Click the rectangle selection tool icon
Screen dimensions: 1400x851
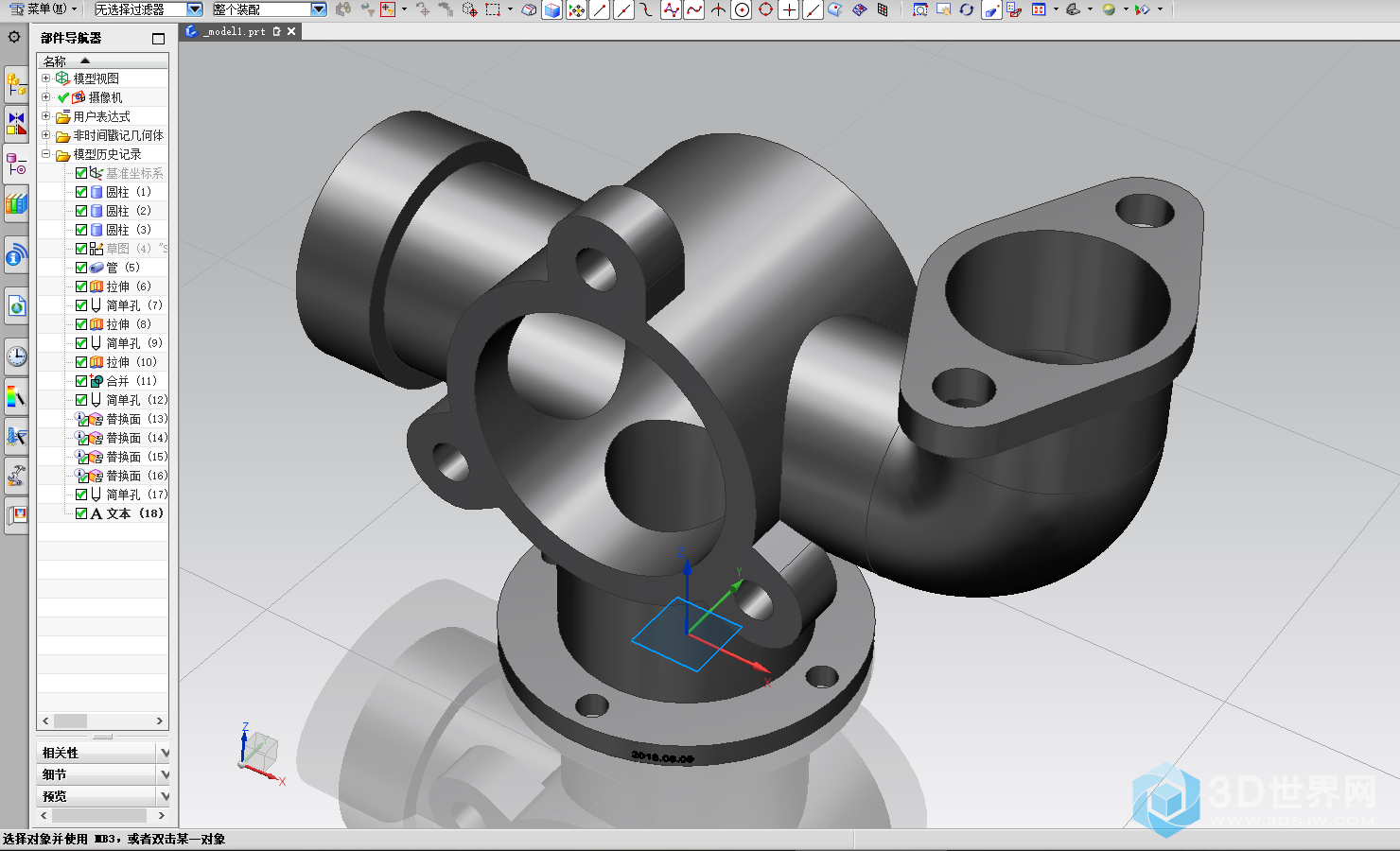[x=493, y=9]
